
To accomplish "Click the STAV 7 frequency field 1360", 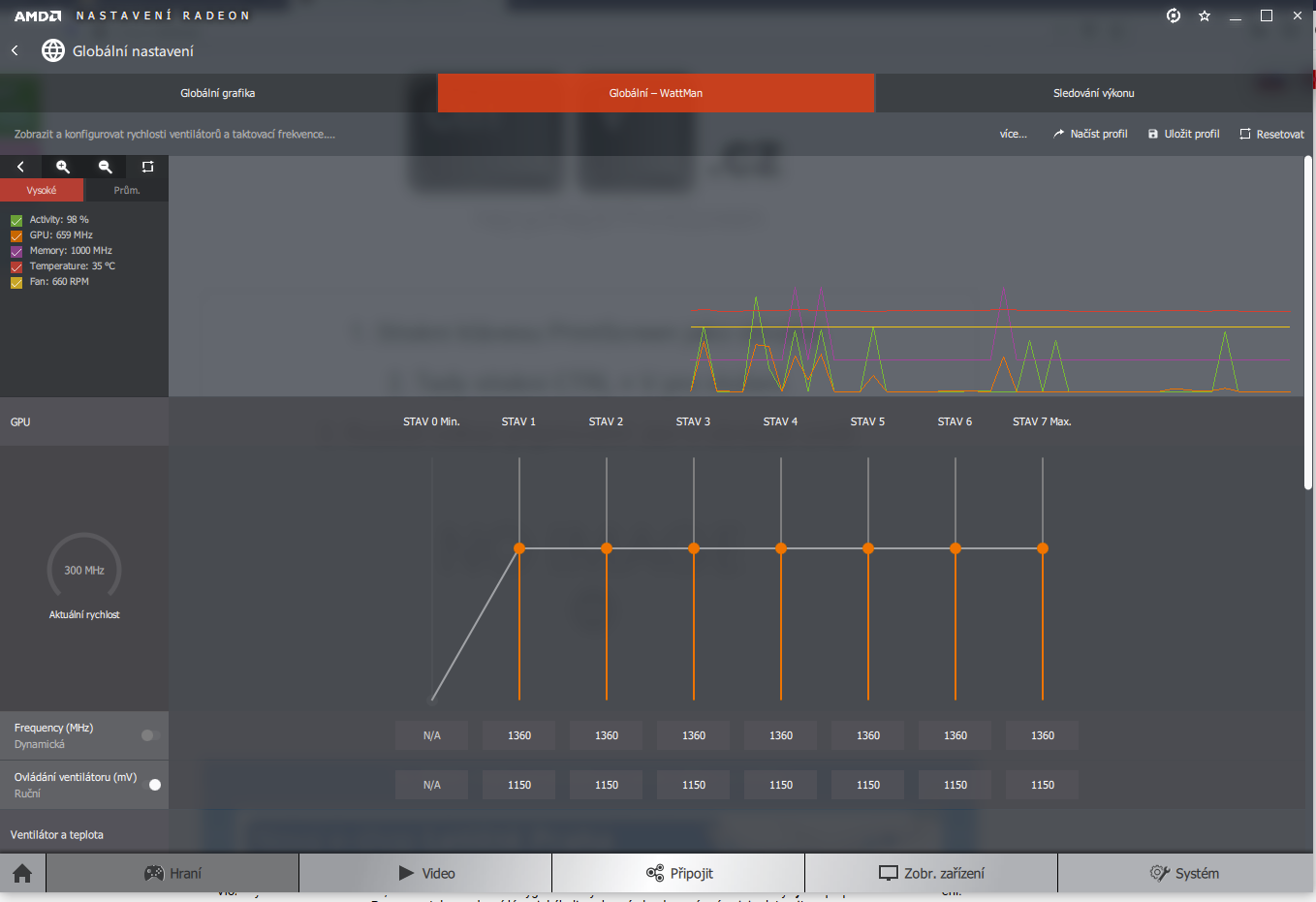I will 1043,735.
